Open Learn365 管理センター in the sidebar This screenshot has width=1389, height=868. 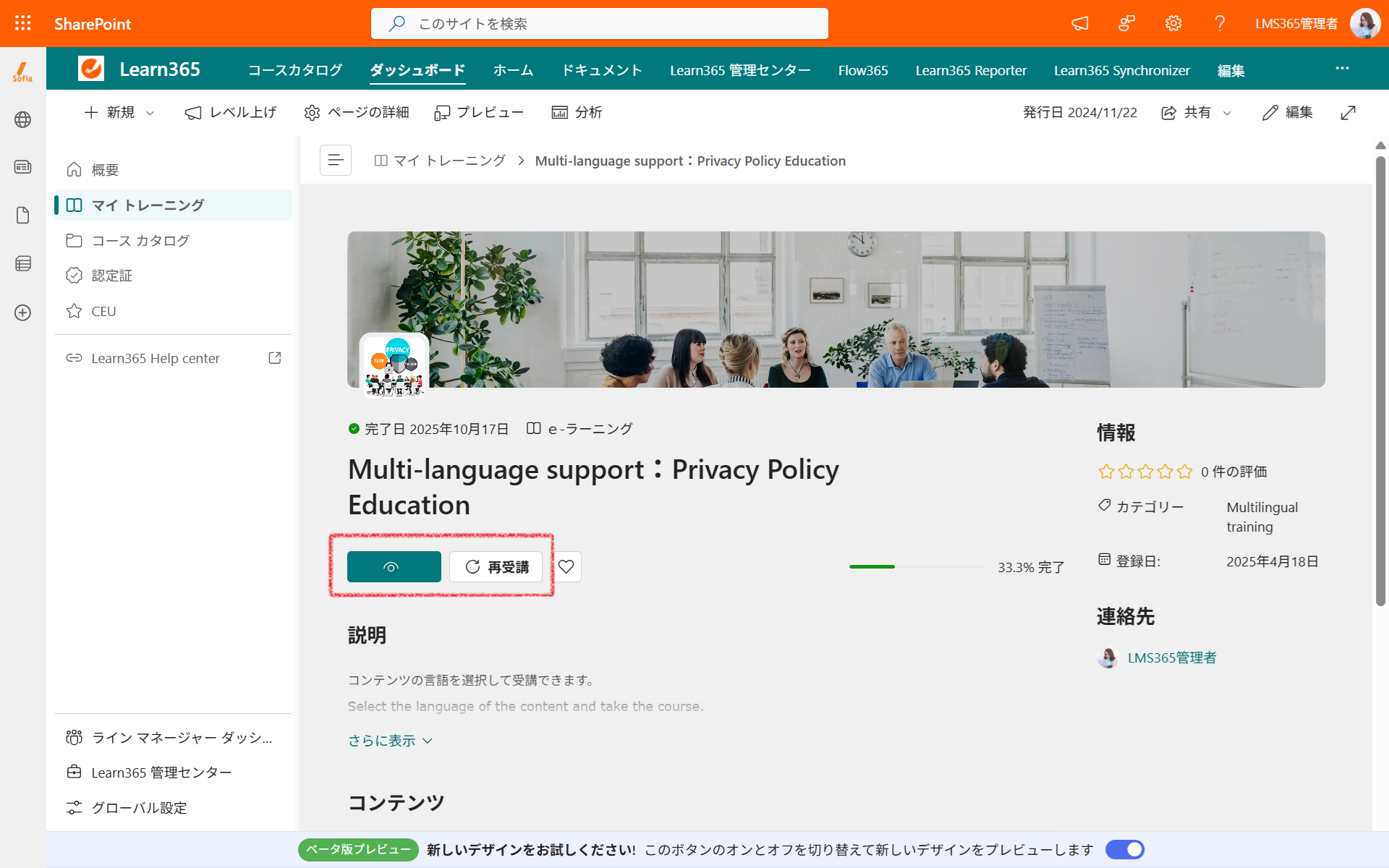click(173, 773)
